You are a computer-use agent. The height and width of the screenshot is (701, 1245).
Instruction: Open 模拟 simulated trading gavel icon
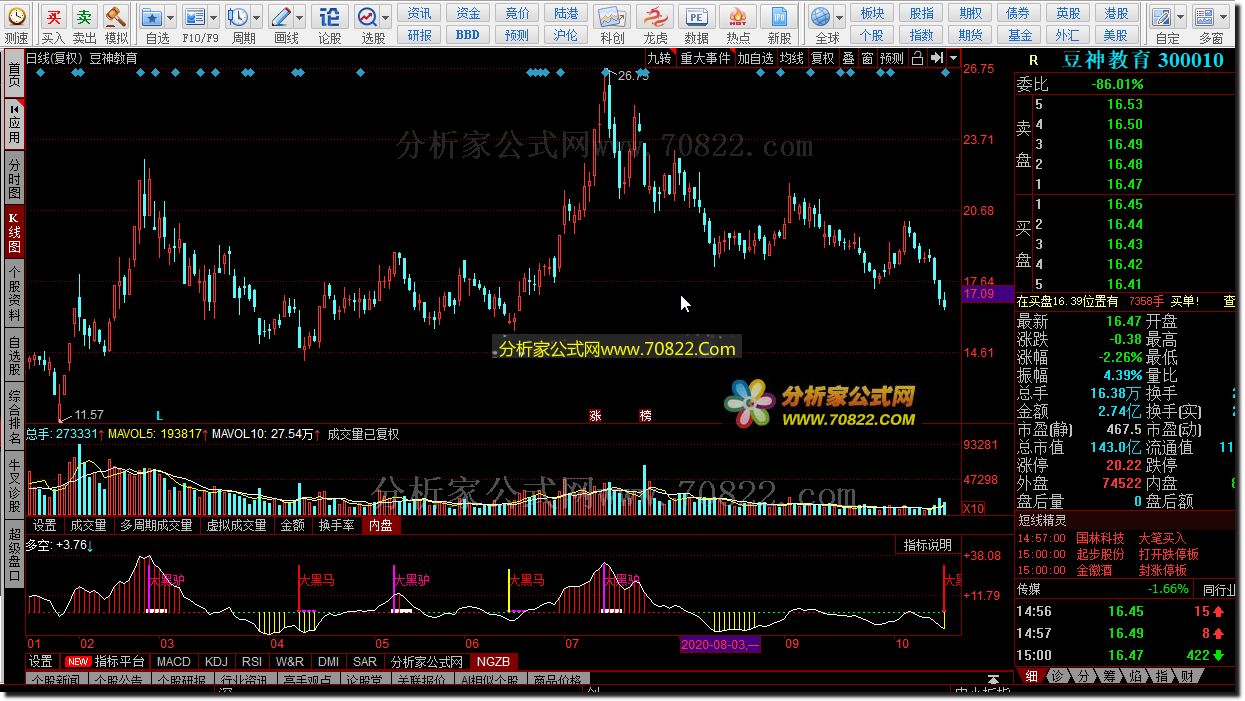[116, 17]
